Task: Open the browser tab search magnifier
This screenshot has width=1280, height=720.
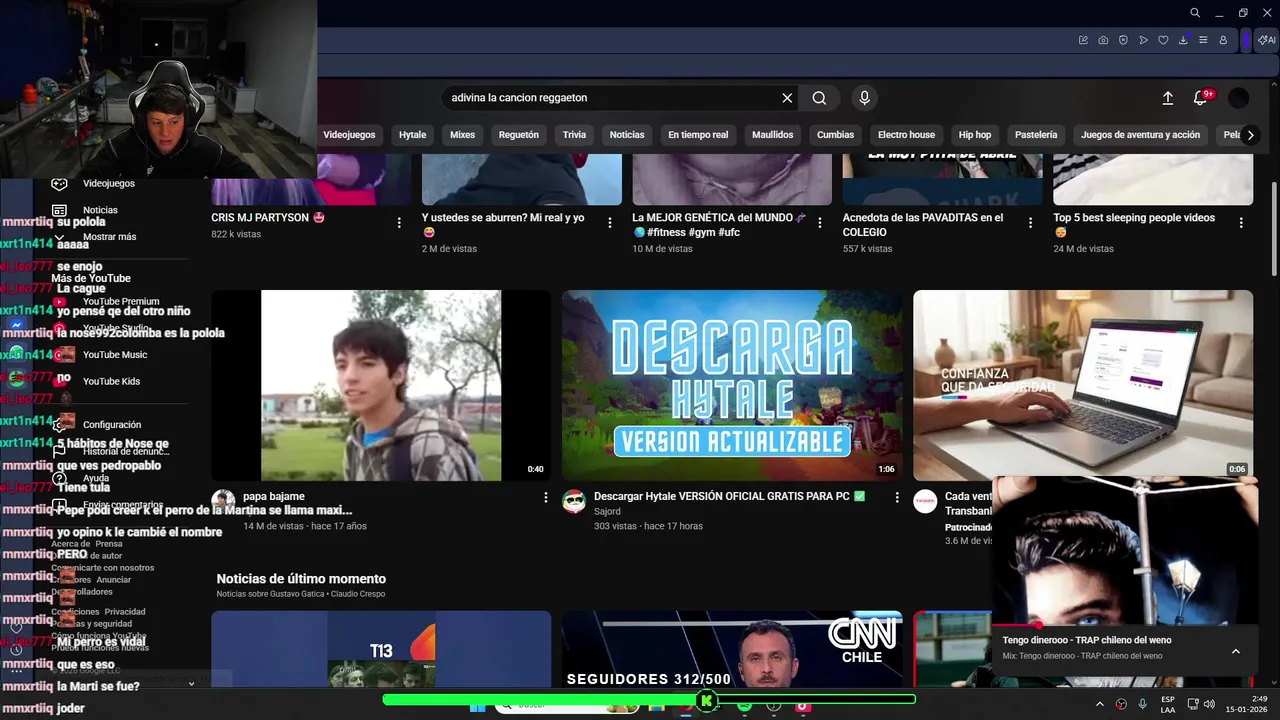Action: click(x=1195, y=13)
